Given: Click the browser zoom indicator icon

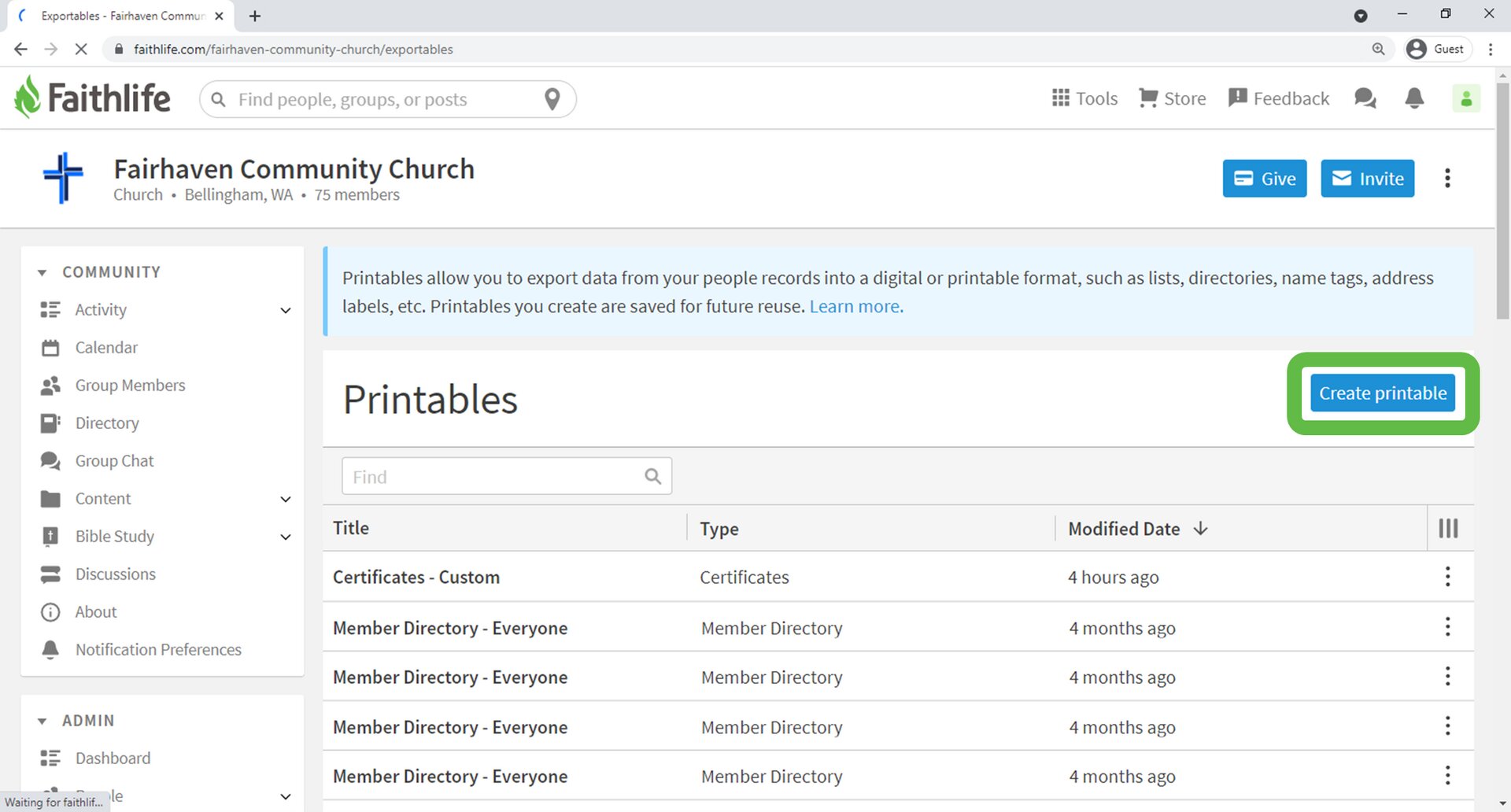Looking at the screenshot, I should click(x=1378, y=49).
